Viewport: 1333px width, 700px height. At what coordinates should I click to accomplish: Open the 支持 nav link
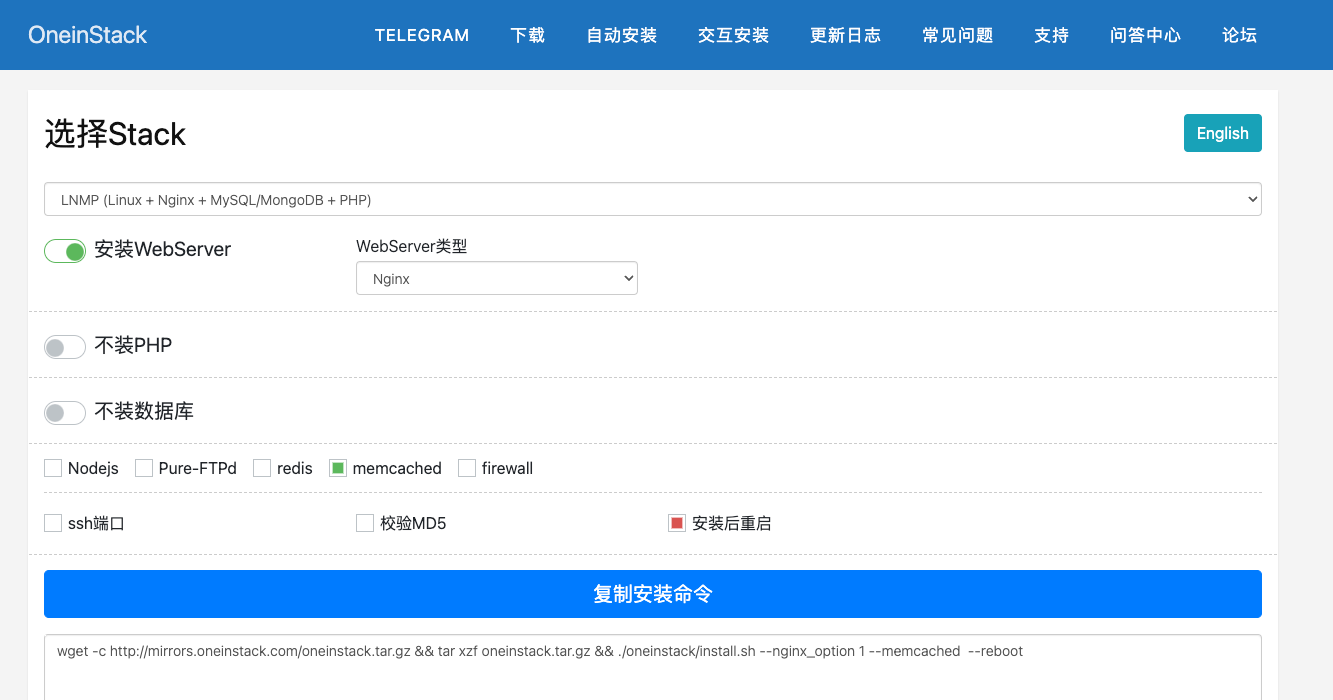(x=1052, y=35)
